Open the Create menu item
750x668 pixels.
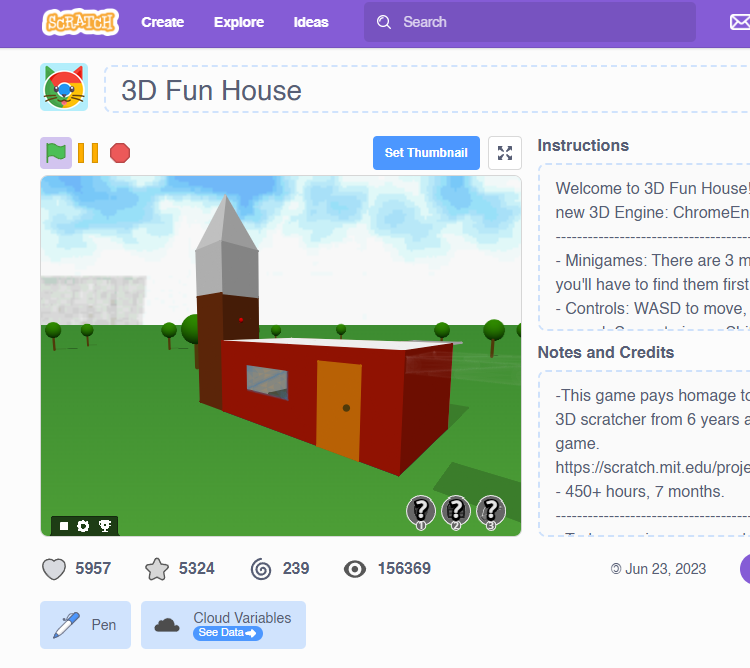tap(163, 22)
